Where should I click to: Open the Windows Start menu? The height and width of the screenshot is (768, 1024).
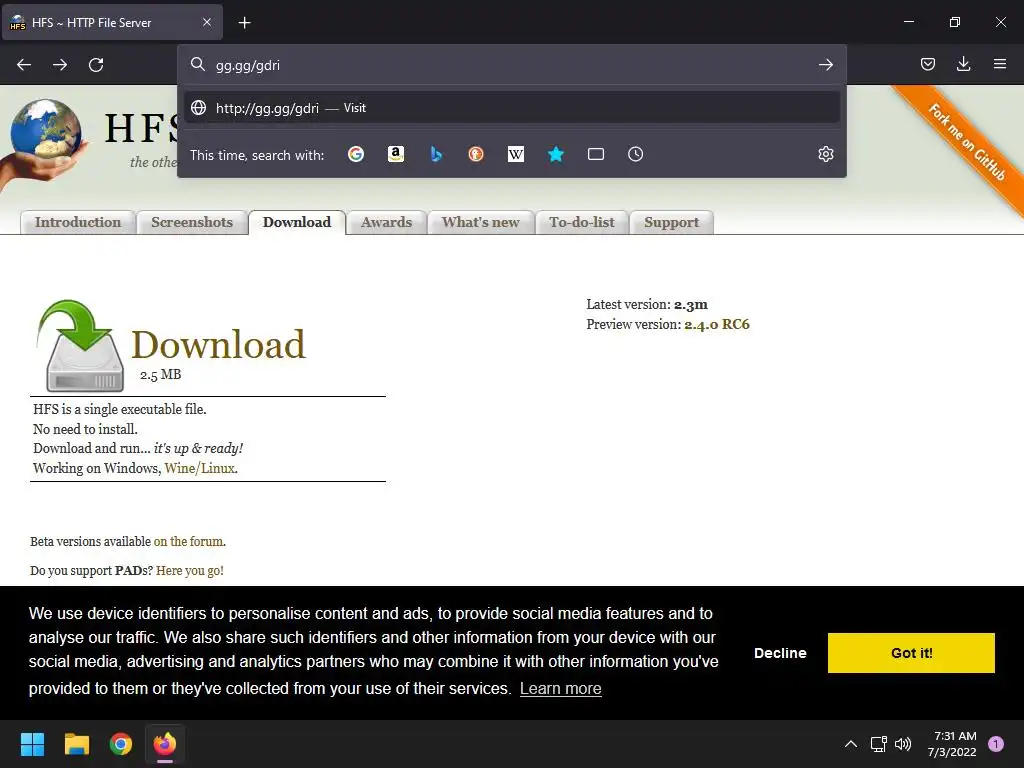coord(32,744)
